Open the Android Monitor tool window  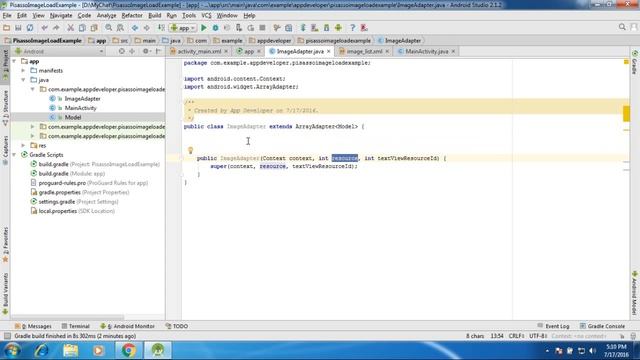128,326
